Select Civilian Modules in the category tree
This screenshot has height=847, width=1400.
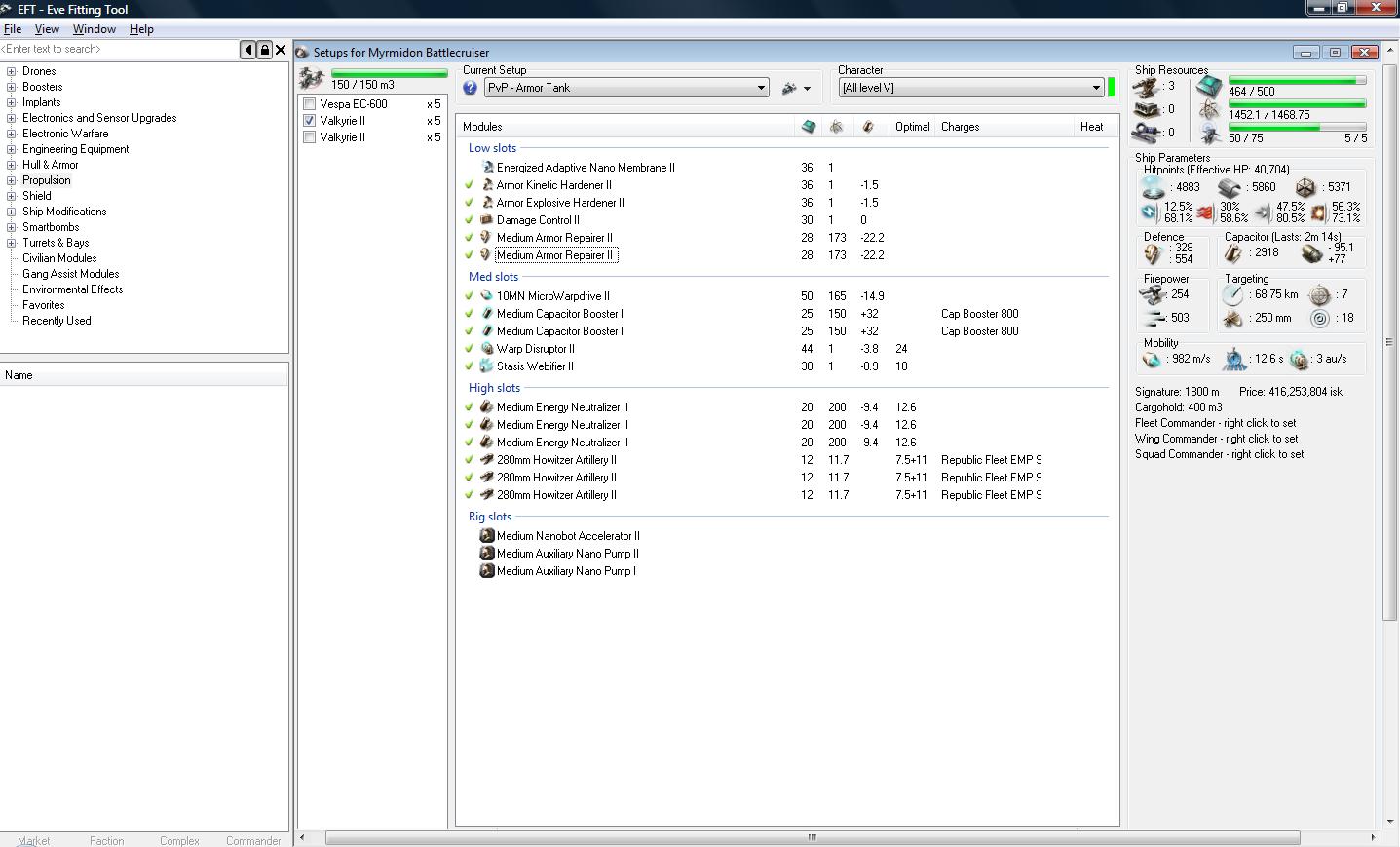coord(59,258)
